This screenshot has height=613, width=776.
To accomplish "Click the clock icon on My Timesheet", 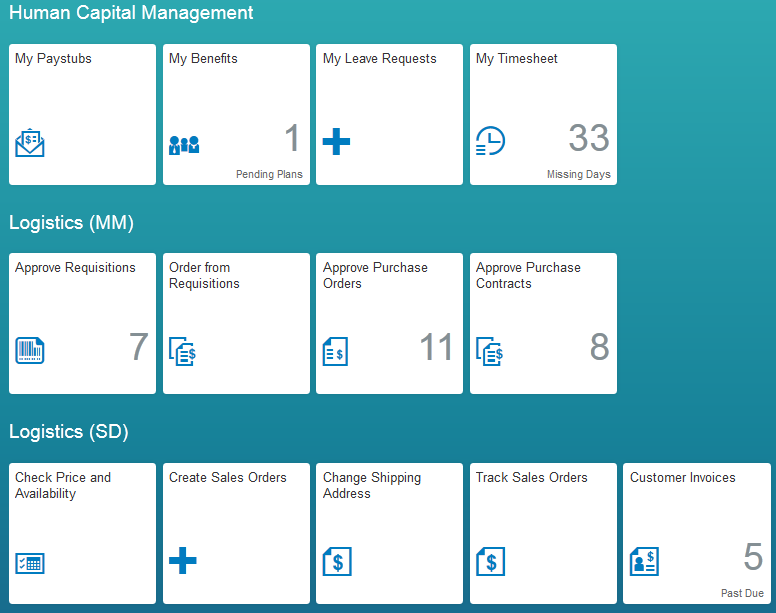I will (490, 142).
